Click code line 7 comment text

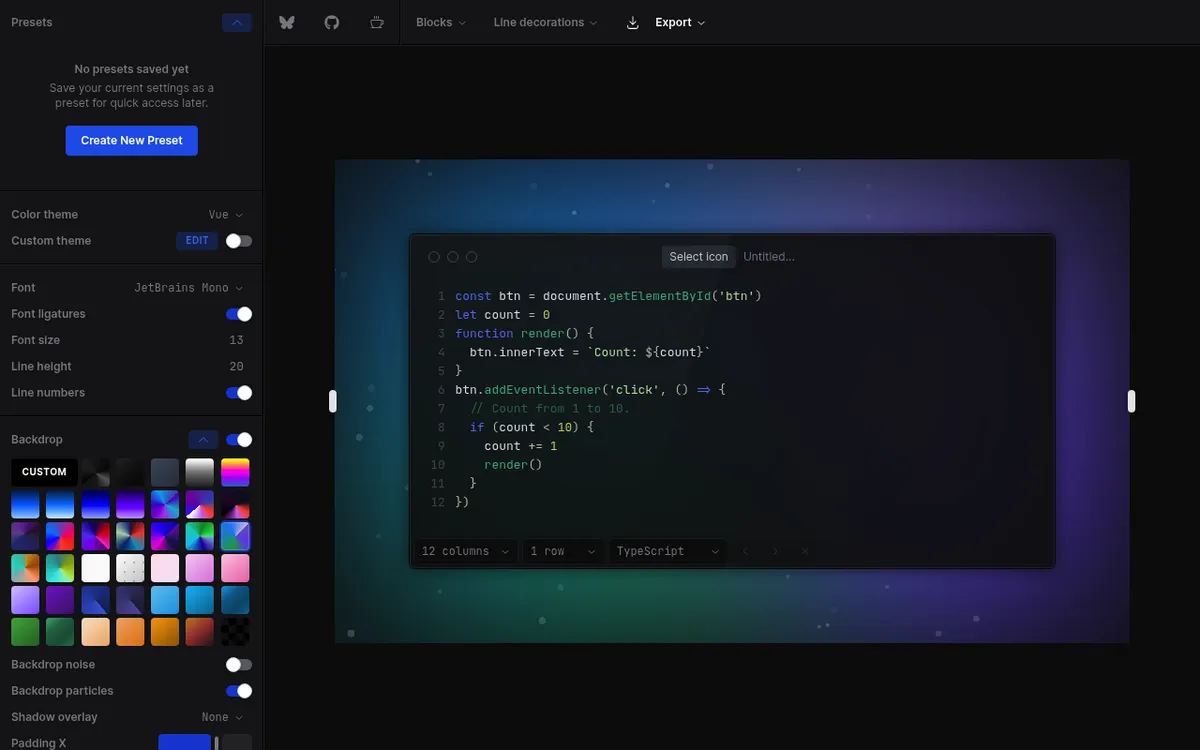pos(550,409)
